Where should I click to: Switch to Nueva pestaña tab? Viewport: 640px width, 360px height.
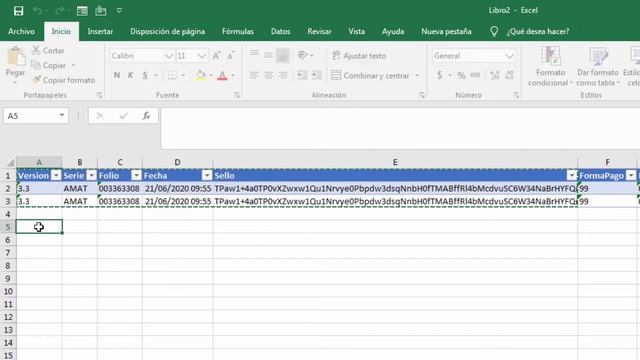[446, 31]
